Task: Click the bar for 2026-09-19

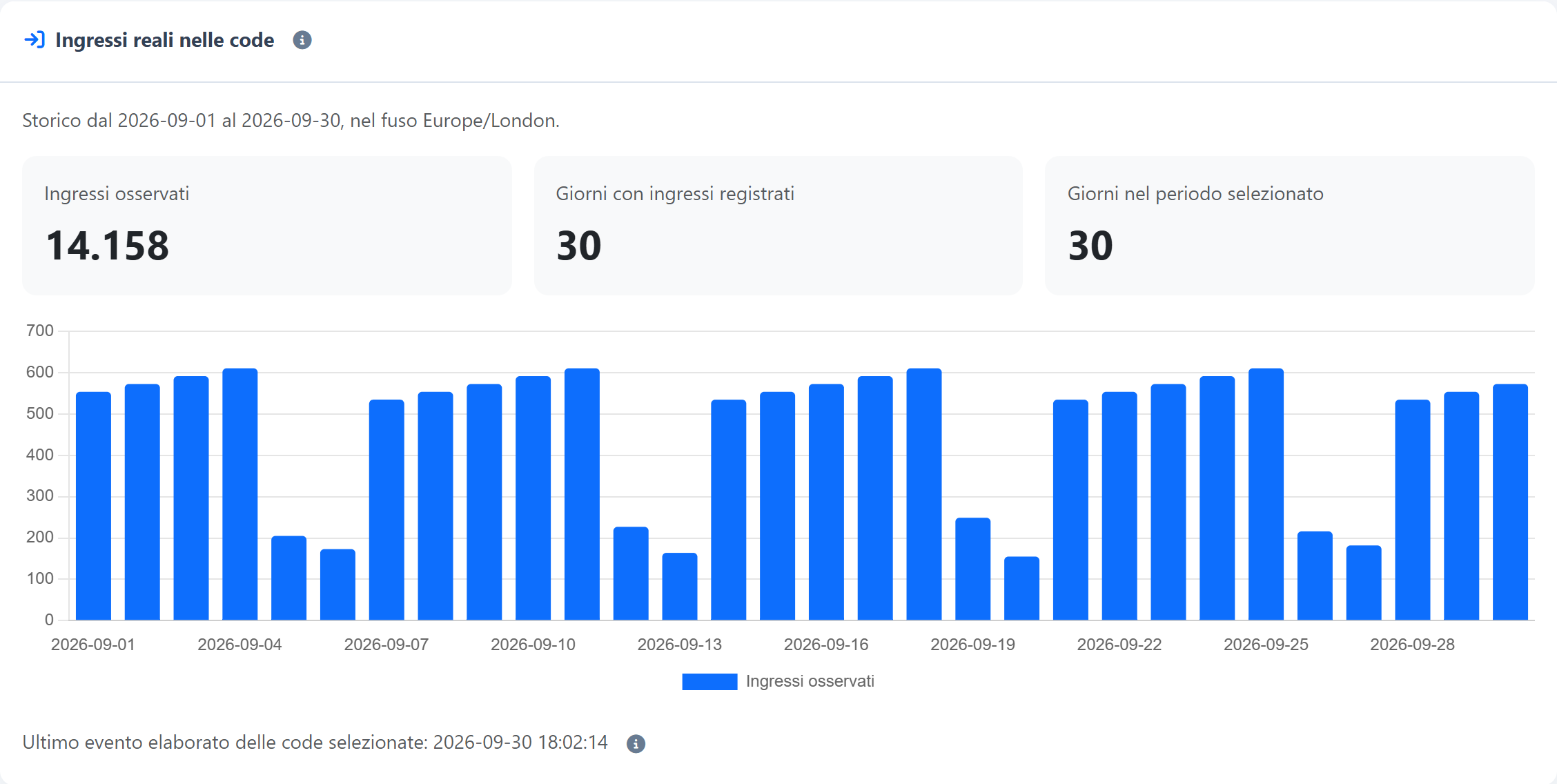Action: [973, 569]
